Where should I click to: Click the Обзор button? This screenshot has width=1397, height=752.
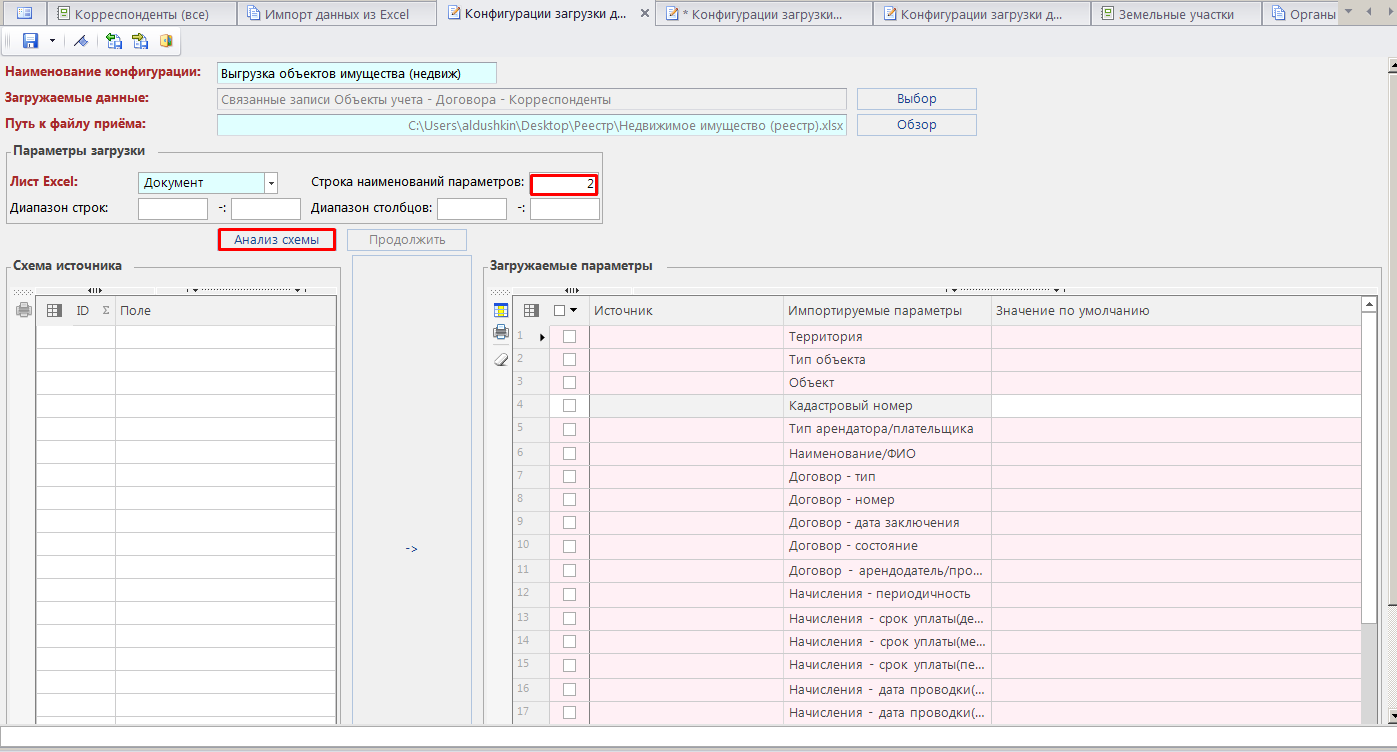coord(917,125)
